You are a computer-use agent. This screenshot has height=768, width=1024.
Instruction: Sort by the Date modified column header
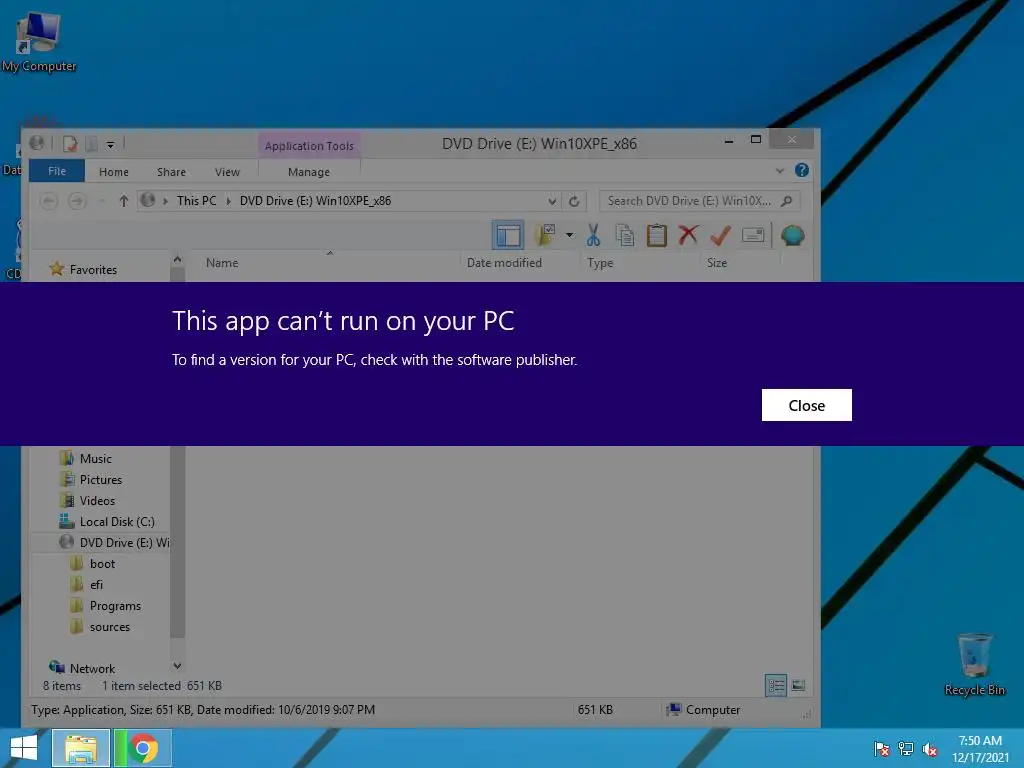(x=504, y=263)
